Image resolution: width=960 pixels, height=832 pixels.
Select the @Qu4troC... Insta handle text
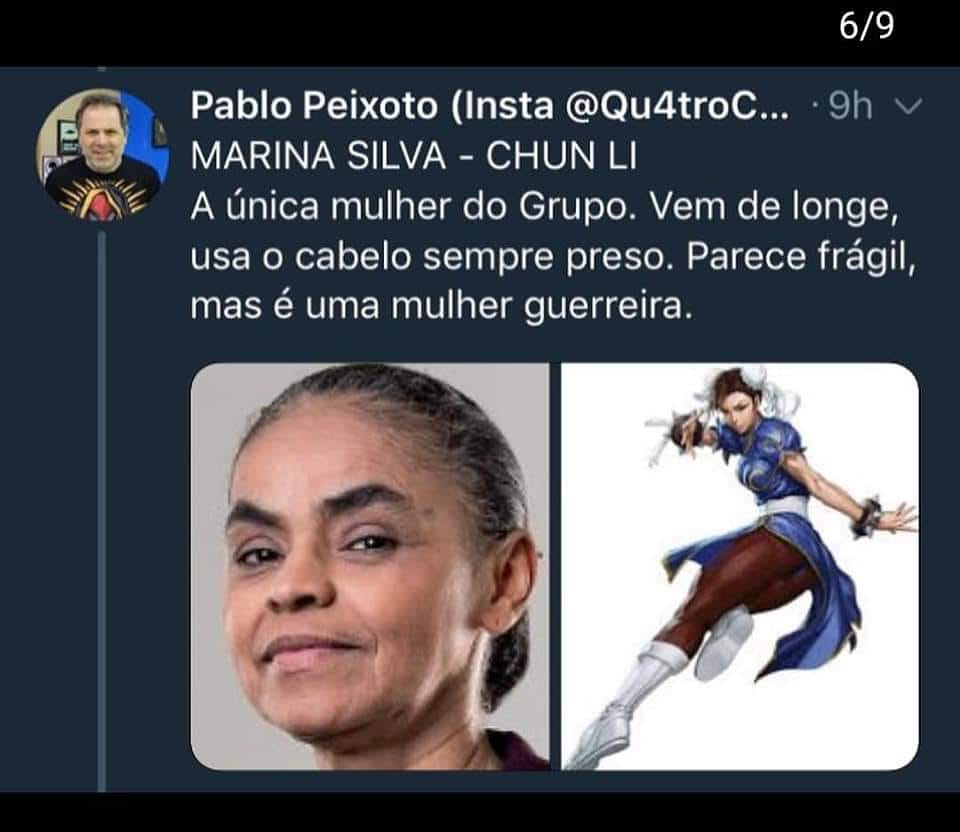tap(677, 106)
